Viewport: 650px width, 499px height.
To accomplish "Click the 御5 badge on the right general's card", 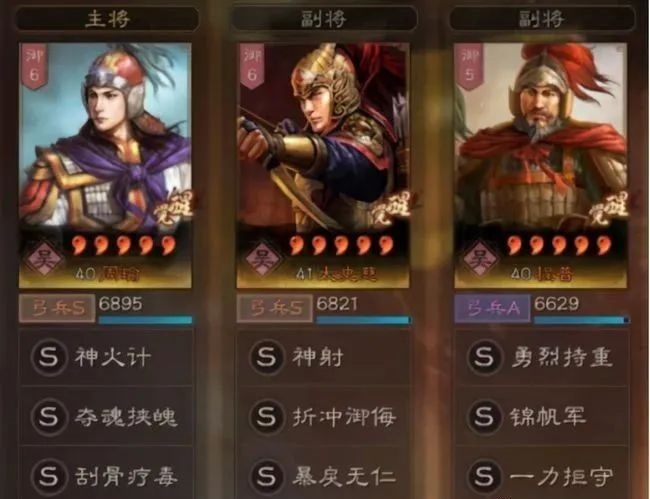I will (470, 67).
